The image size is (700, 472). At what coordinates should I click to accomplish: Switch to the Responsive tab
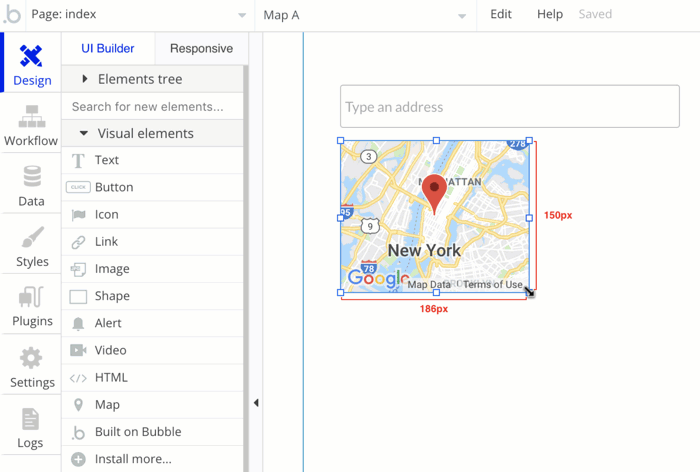click(x=201, y=48)
